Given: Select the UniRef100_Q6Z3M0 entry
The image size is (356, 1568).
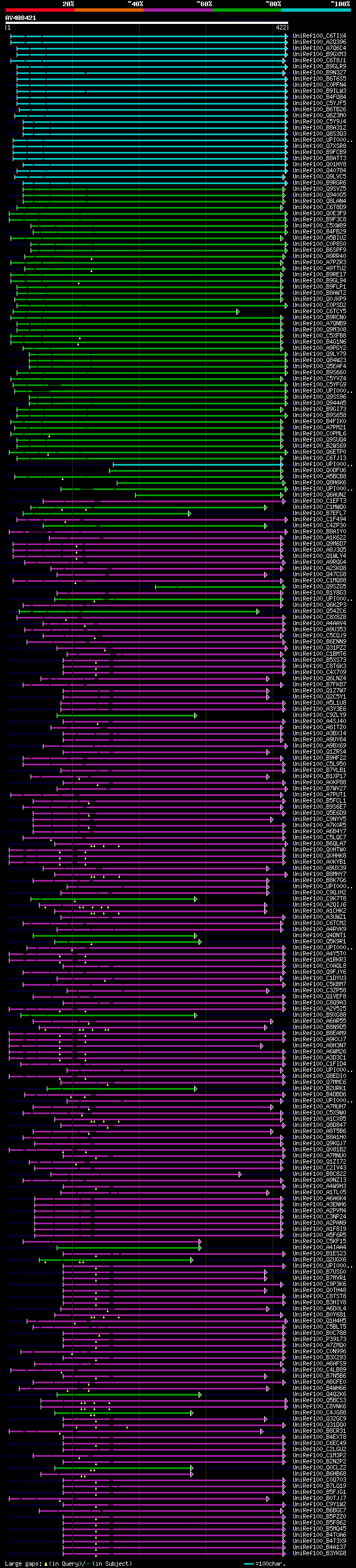Looking at the screenshot, I should pyautogui.click(x=319, y=116).
